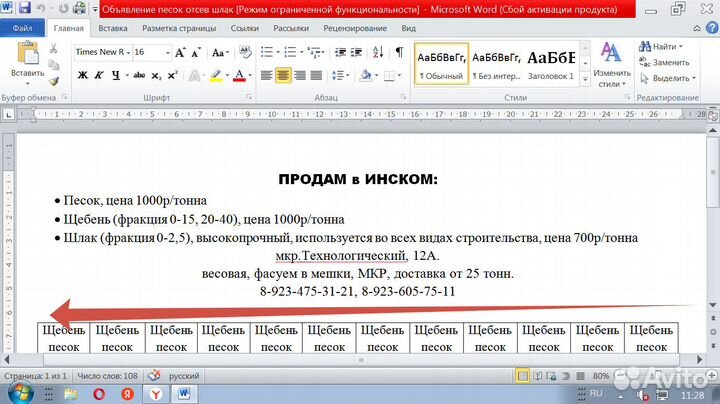Click the strikethrough abc icon
The height and width of the screenshot is (404, 720).
click(x=139, y=75)
